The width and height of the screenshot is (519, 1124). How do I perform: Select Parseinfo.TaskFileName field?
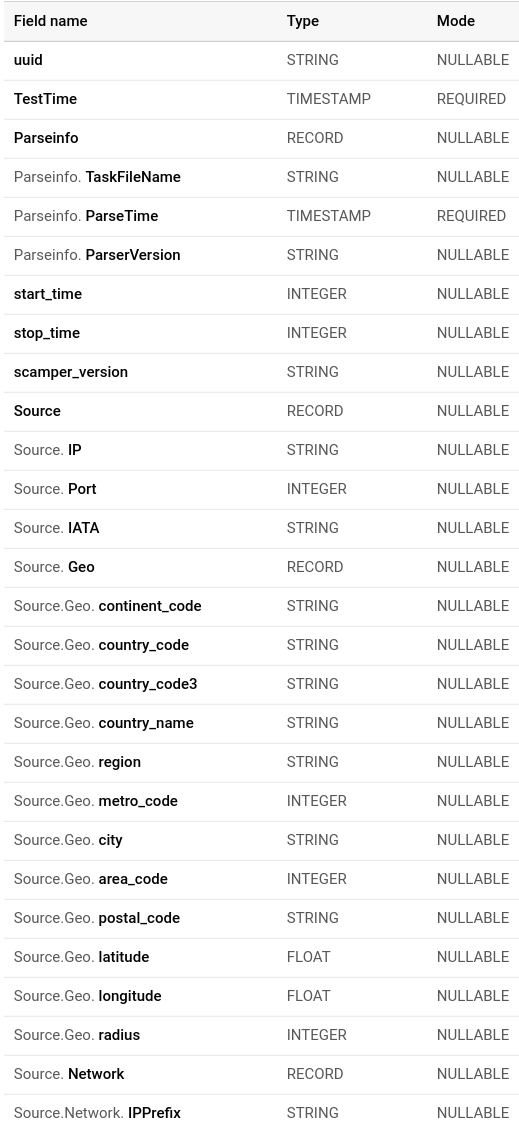[x=97, y=177]
